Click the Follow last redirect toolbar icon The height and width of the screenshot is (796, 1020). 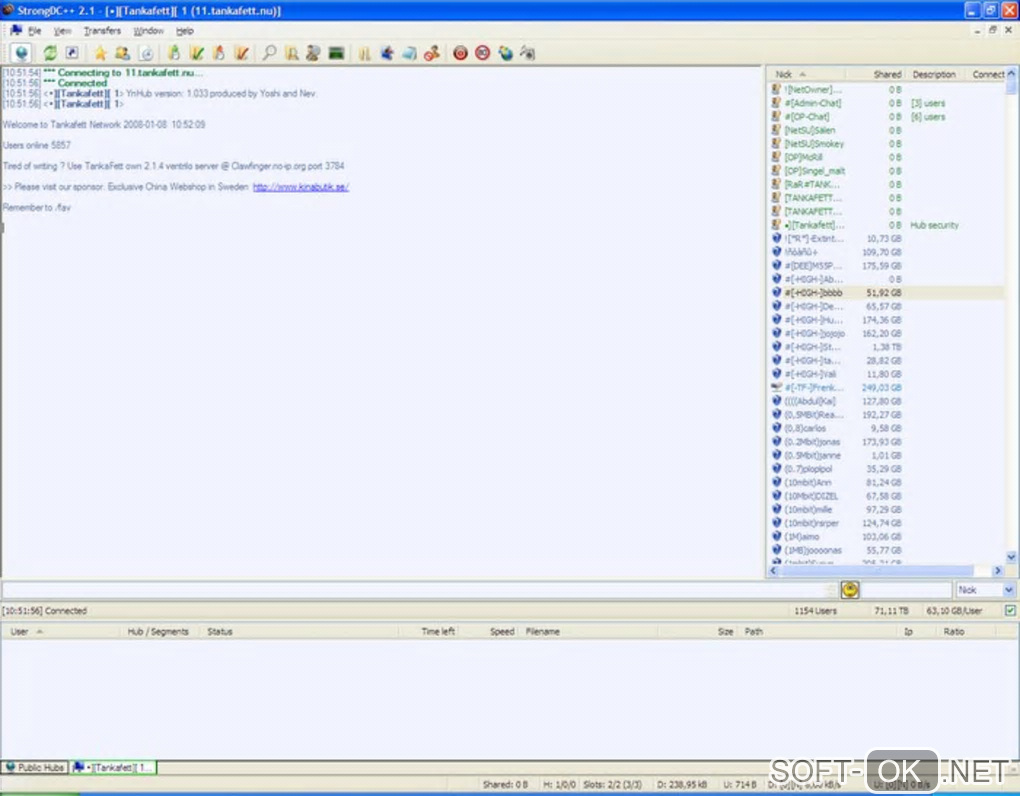pyautogui.click(x=72, y=53)
